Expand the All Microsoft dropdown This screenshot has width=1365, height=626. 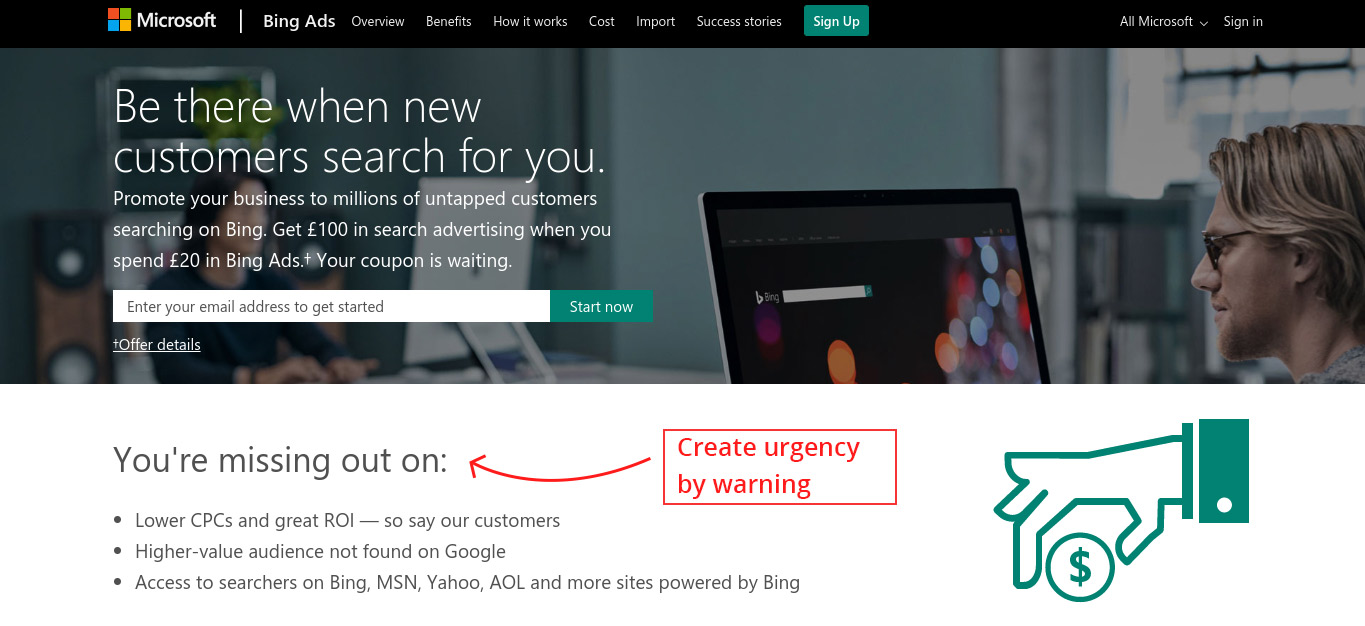coord(1164,21)
